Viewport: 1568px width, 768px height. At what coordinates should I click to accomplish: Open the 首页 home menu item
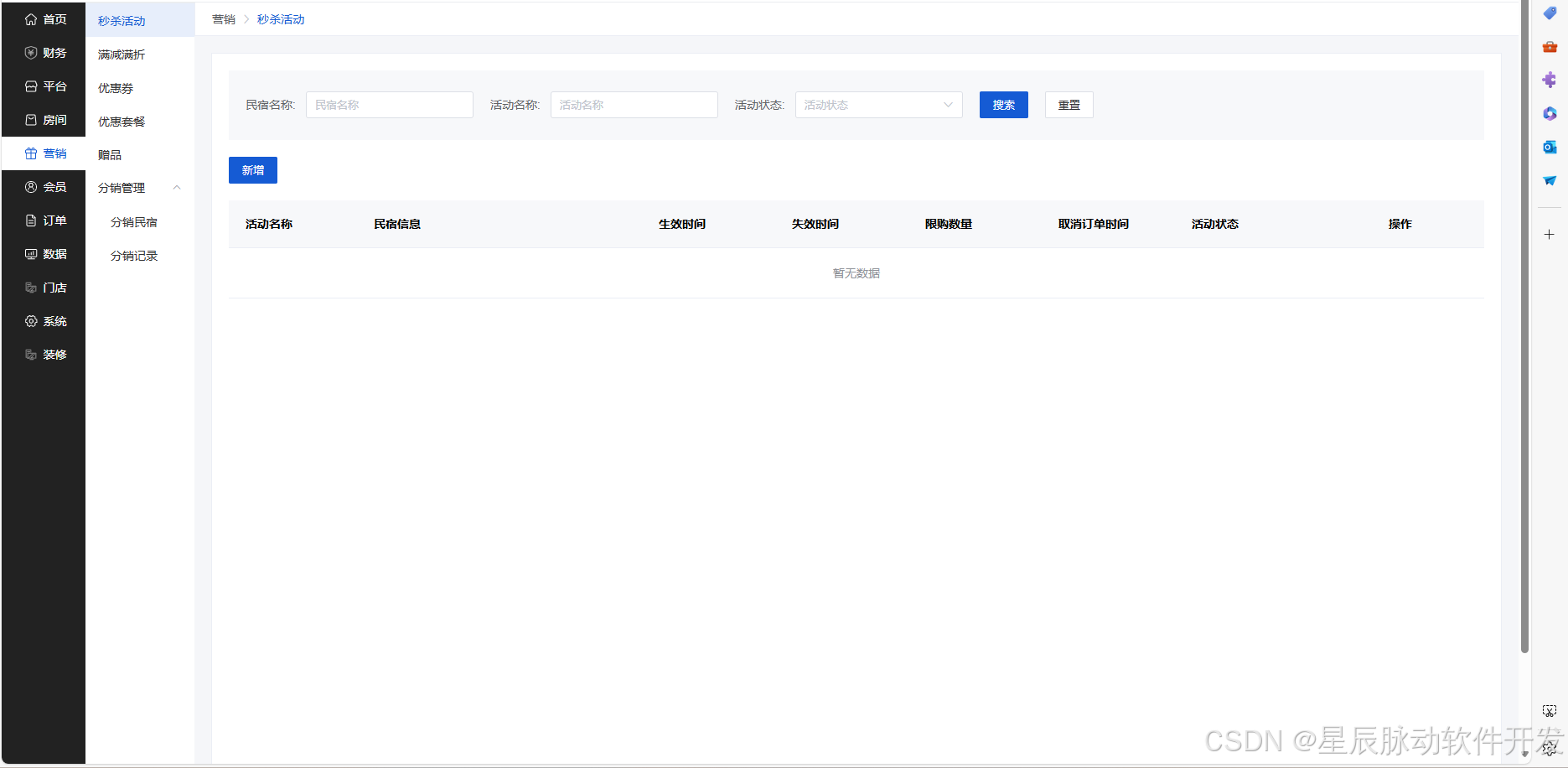44,19
